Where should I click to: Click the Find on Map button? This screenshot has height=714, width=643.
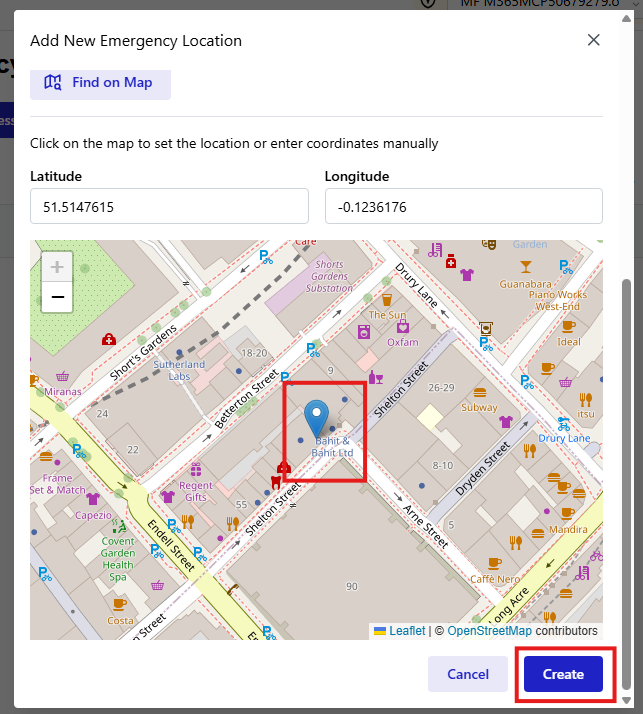pos(100,83)
